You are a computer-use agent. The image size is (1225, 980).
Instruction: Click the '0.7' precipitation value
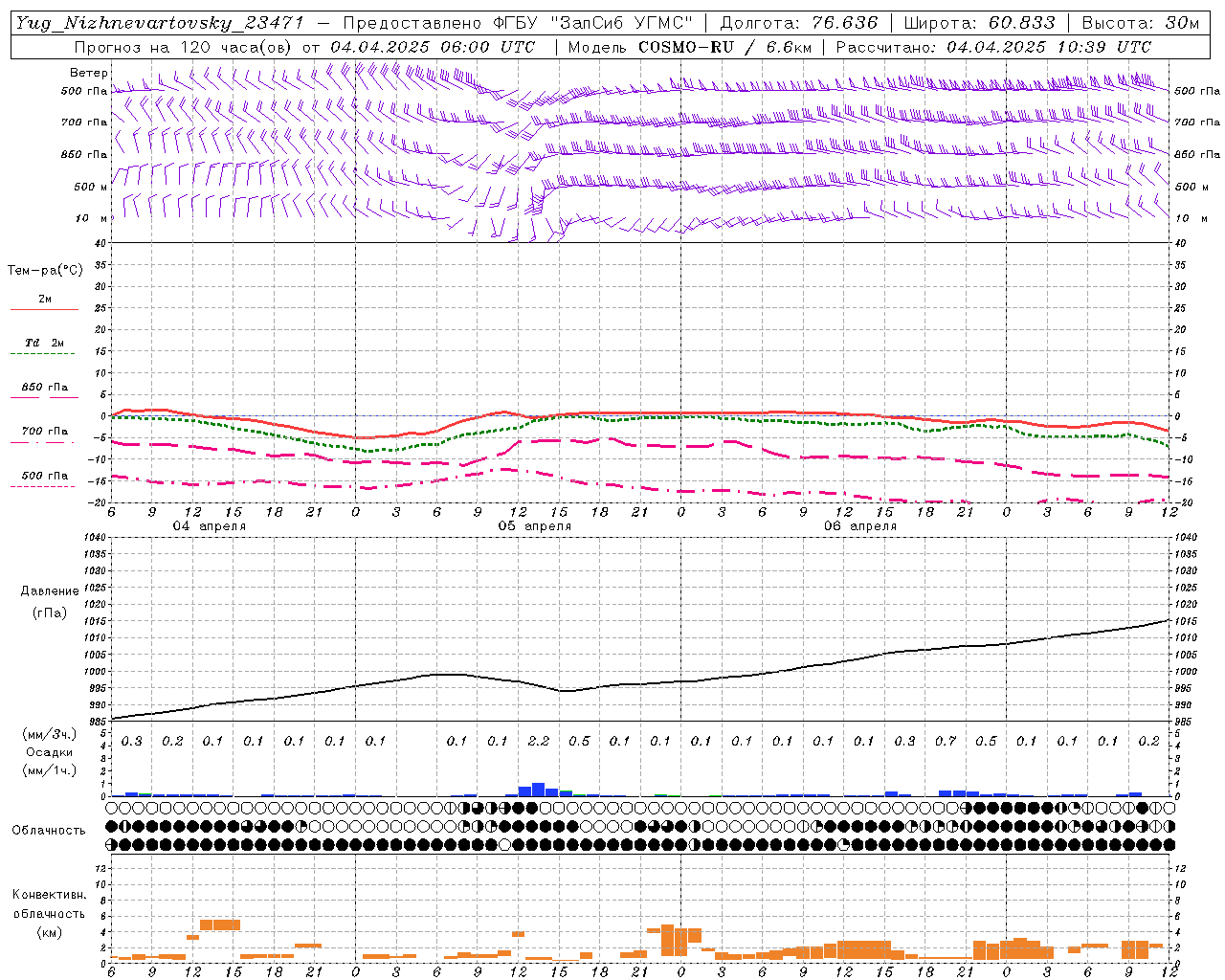pos(946,742)
